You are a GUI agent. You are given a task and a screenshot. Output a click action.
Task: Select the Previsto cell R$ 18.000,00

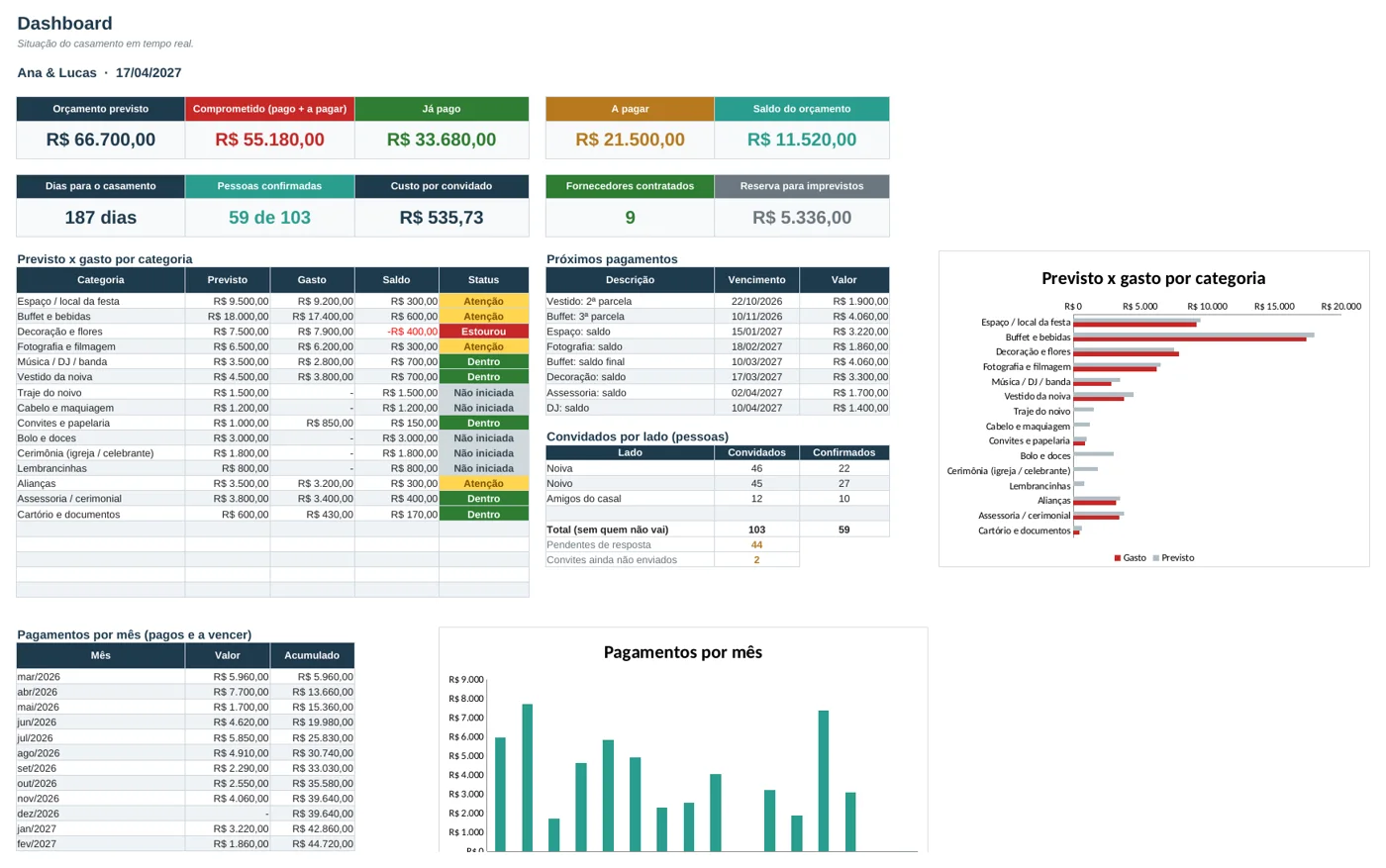(x=228, y=317)
